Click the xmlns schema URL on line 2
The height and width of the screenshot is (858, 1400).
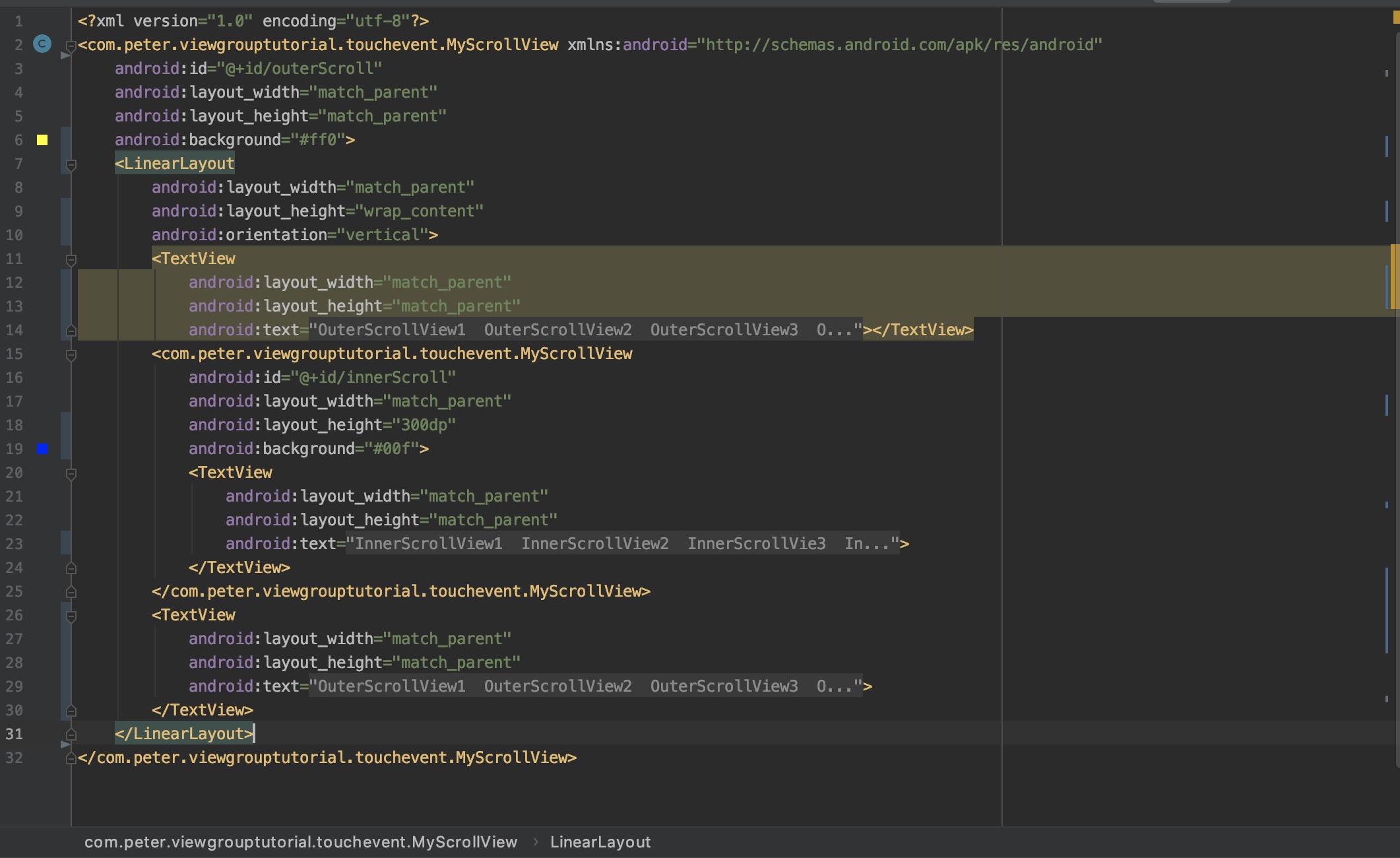(900, 45)
